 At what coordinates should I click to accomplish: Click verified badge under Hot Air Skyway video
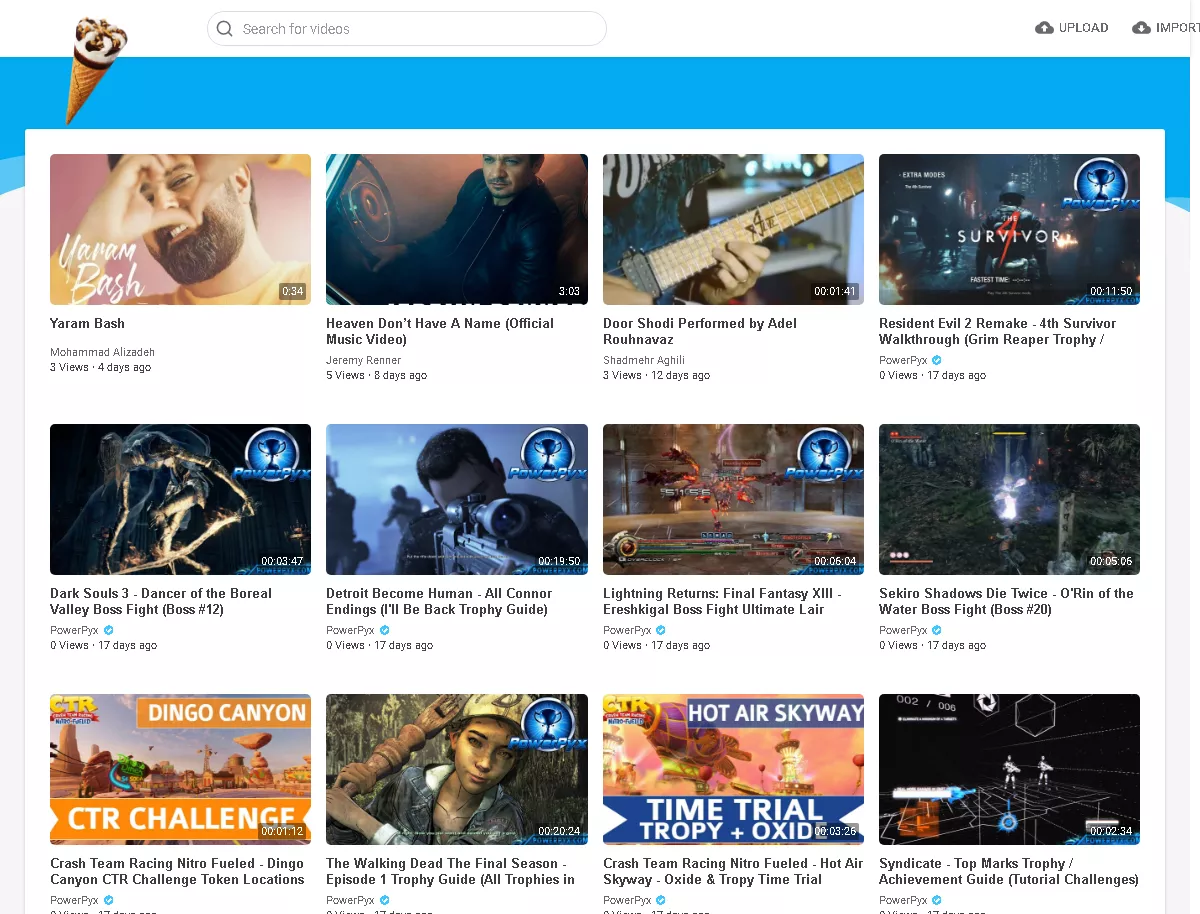661,900
